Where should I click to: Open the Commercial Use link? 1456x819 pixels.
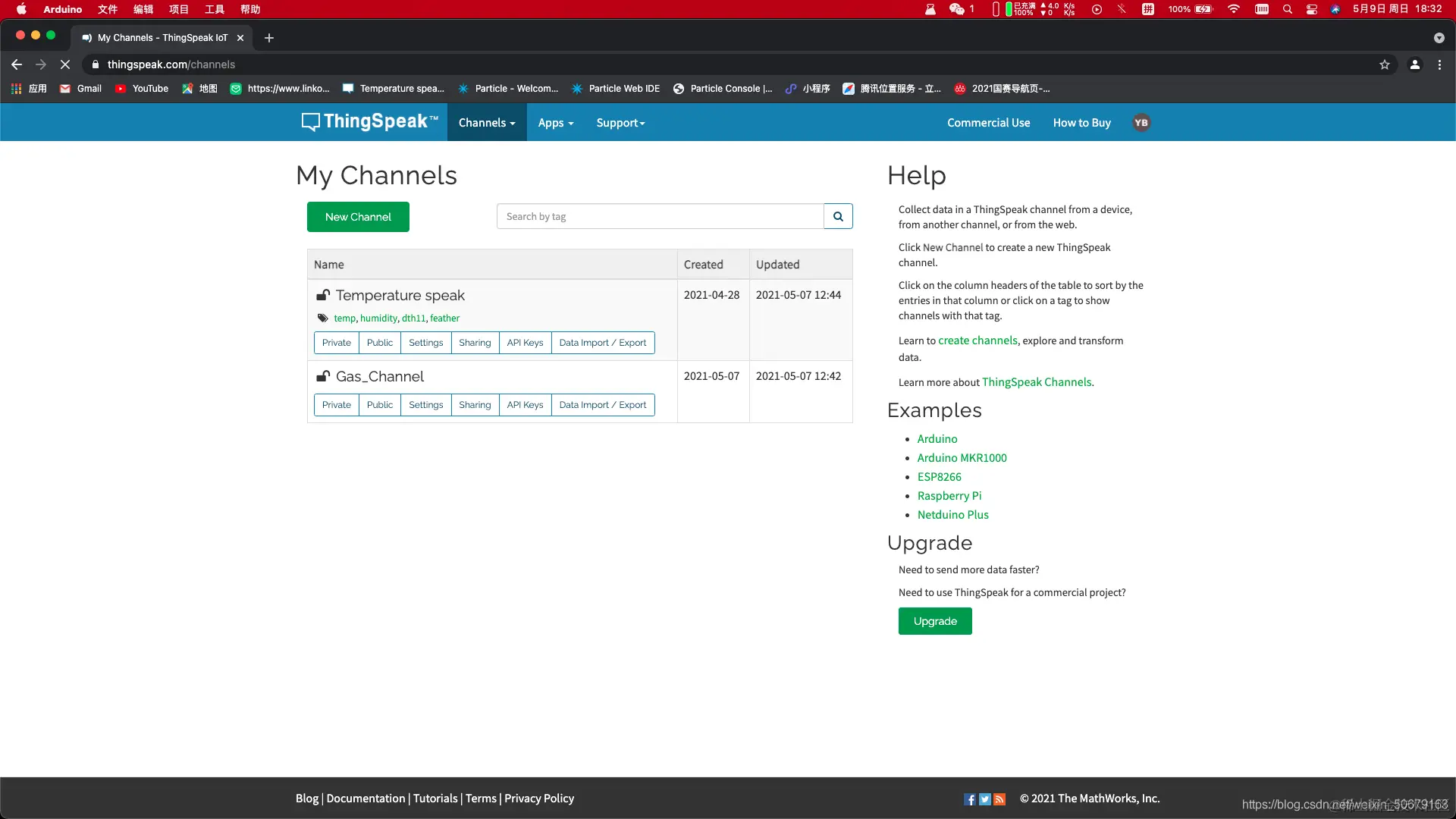988,123
